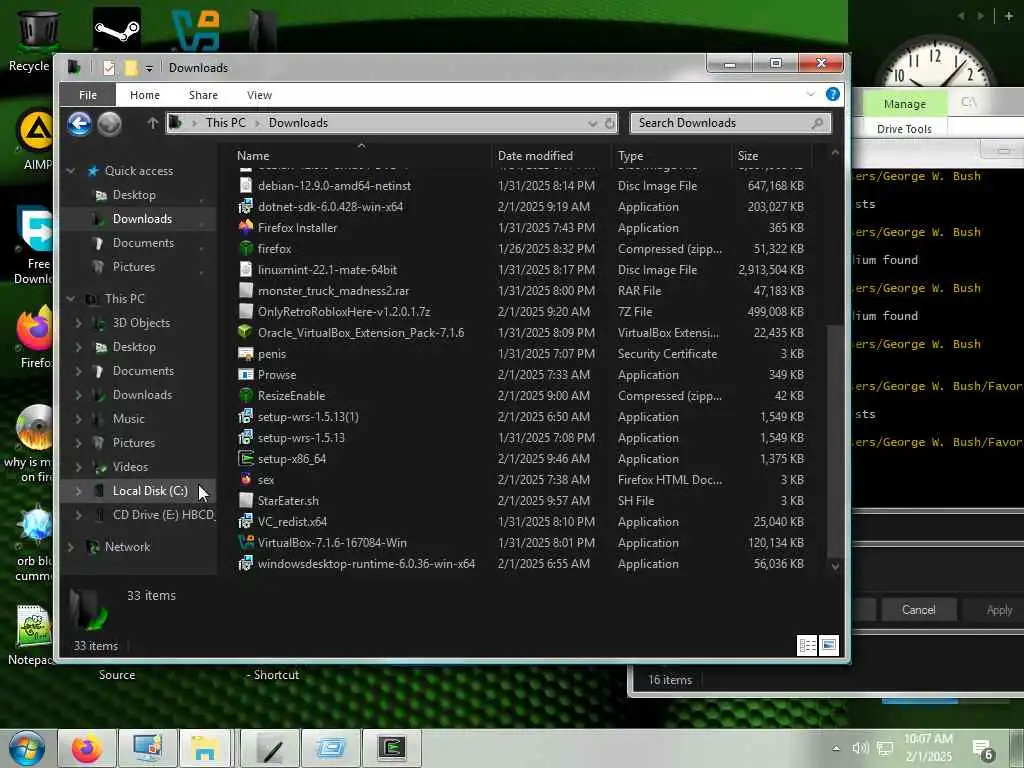Select windowsdesktop-runtime-6.0.36-win-x64 file

(x=366, y=564)
